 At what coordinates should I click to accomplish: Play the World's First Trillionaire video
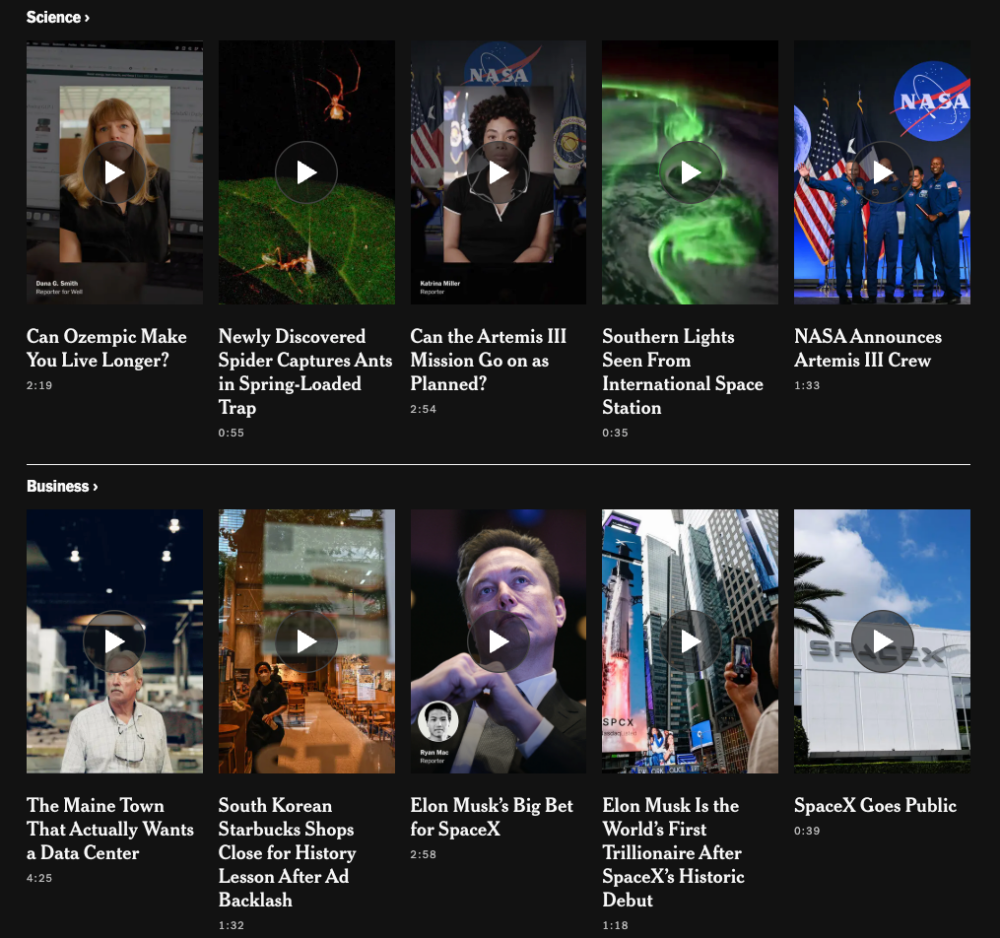coord(690,641)
